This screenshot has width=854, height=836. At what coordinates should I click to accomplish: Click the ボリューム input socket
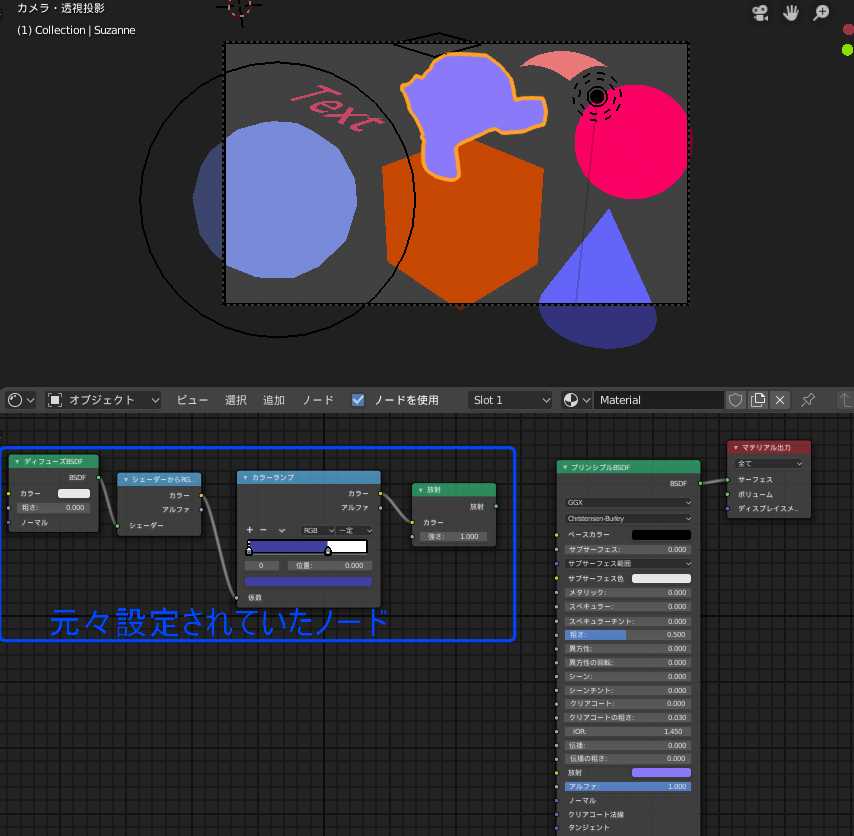click(x=728, y=495)
